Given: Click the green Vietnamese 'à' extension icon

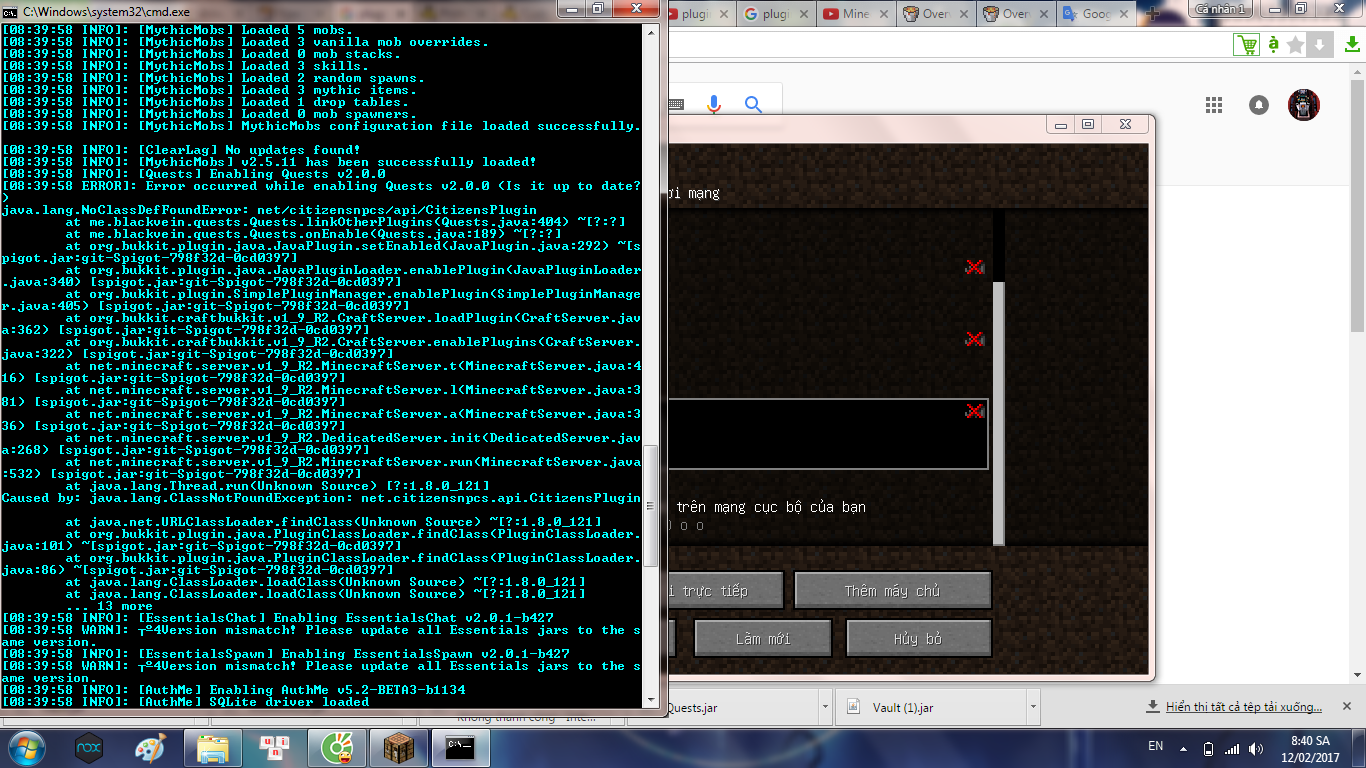Looking at the screenshot, I should [x=1273, y=45].
